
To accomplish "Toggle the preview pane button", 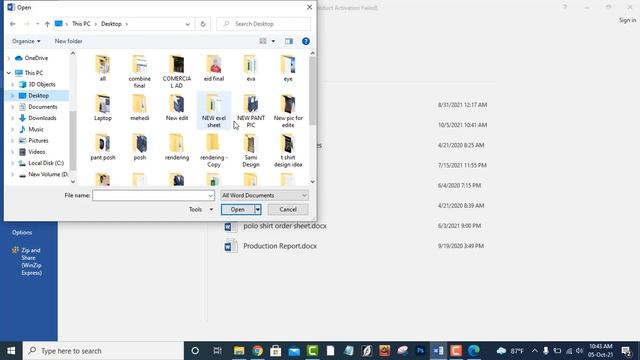I will (289, 41).
